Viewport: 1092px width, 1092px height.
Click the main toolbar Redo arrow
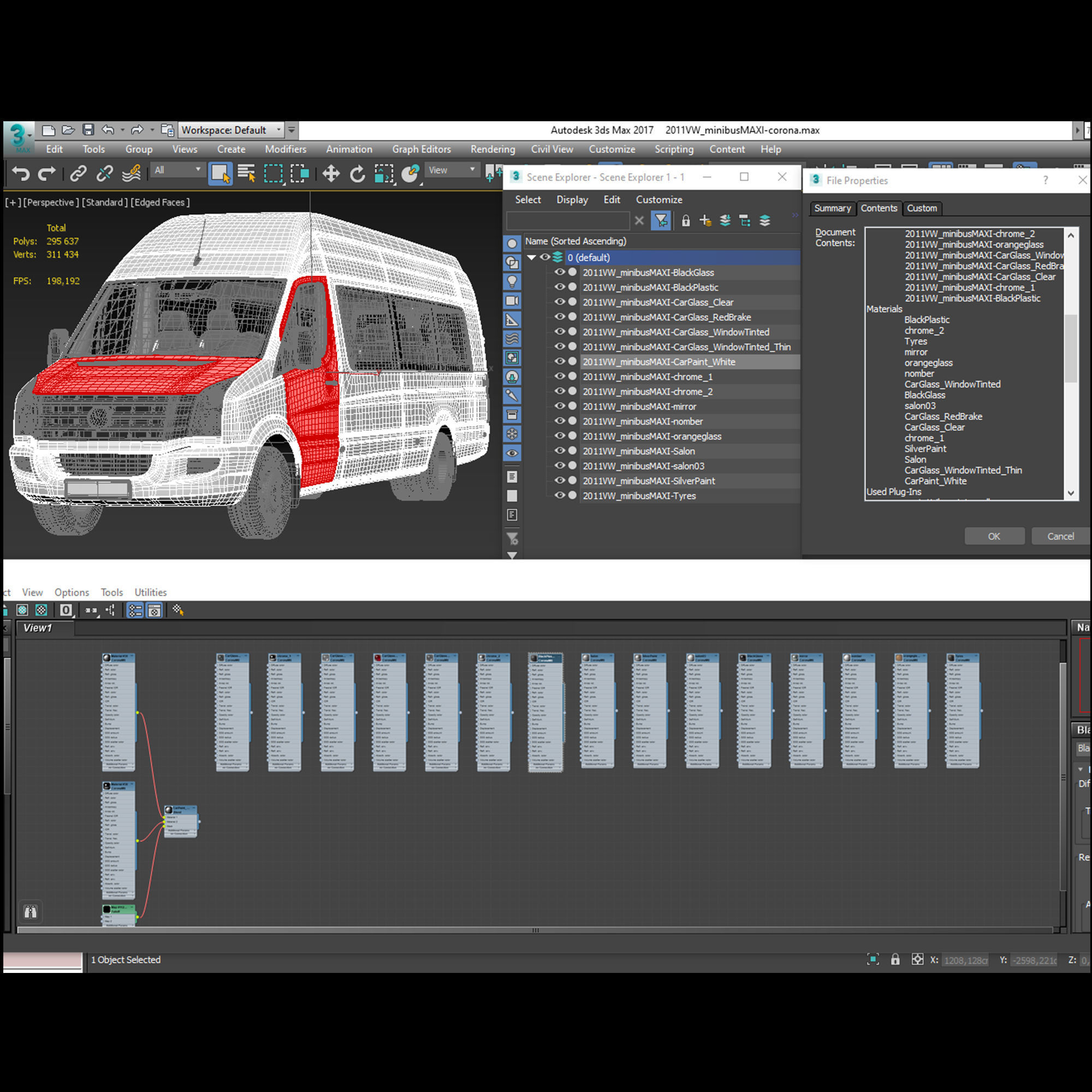pos(47,174)
